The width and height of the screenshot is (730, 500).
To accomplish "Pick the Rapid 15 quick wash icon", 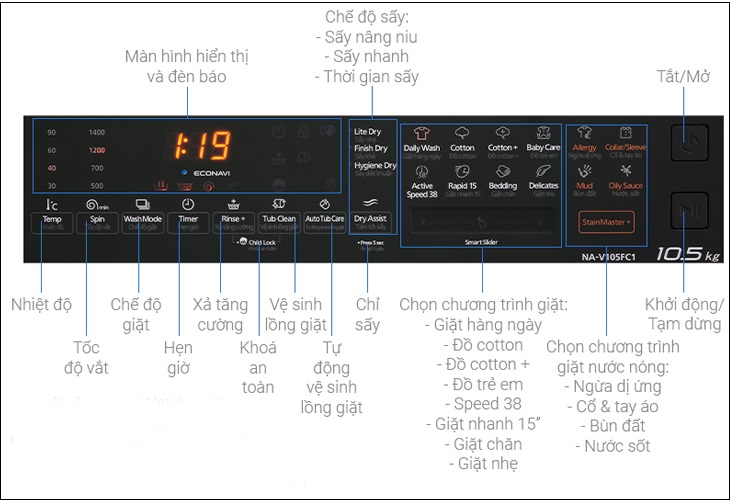I will [462, 172].
